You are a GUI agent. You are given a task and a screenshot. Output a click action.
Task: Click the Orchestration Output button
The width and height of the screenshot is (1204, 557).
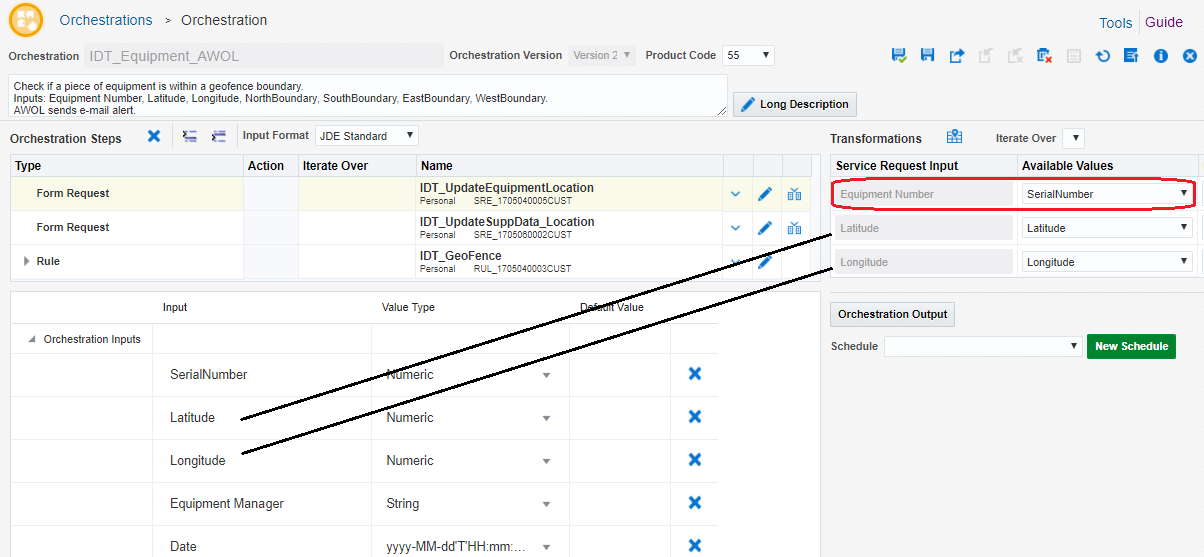(x=892, y=314)
